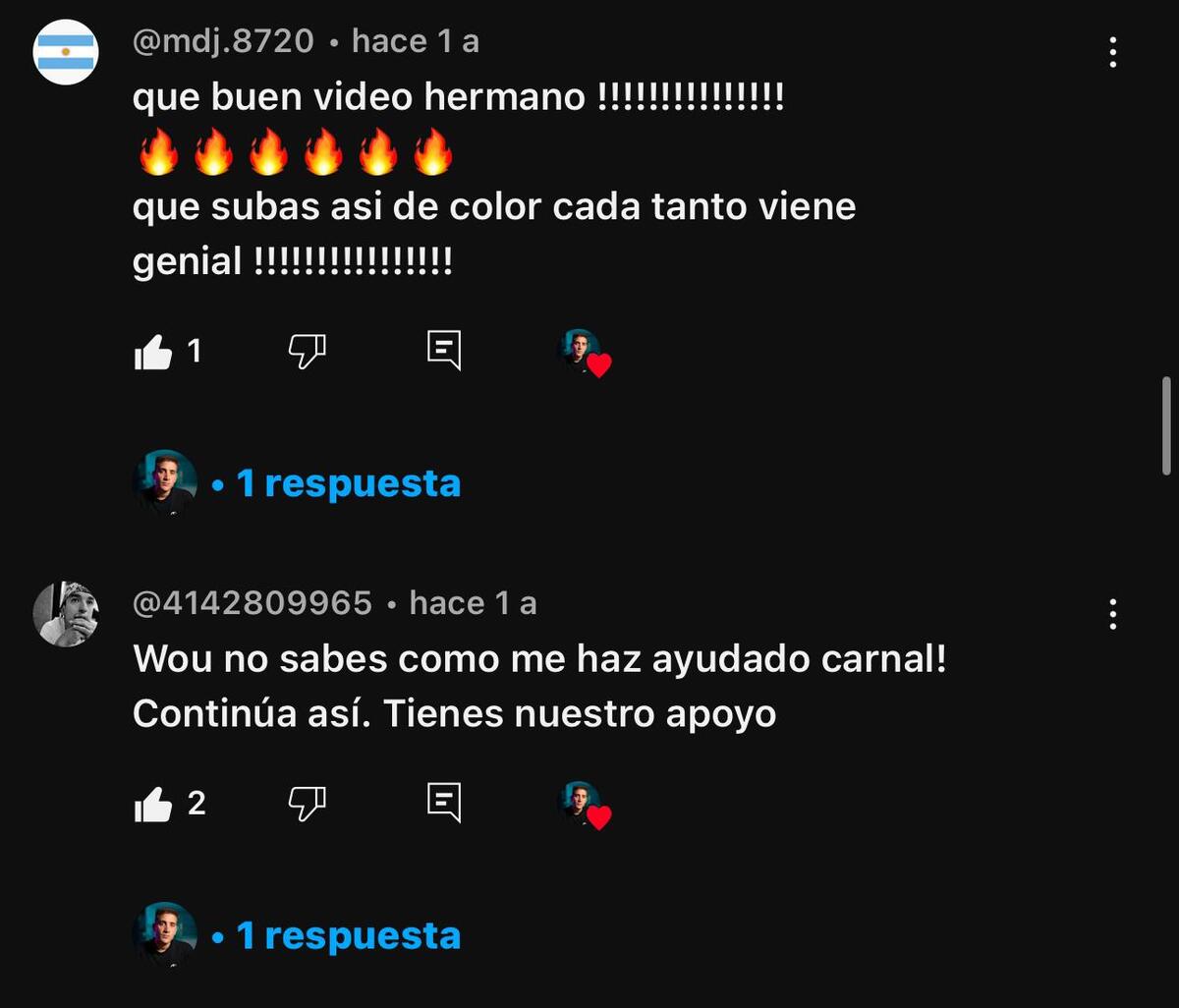Expand 1 respuesta under @4142809965 comment

click(x=349, y=936)
